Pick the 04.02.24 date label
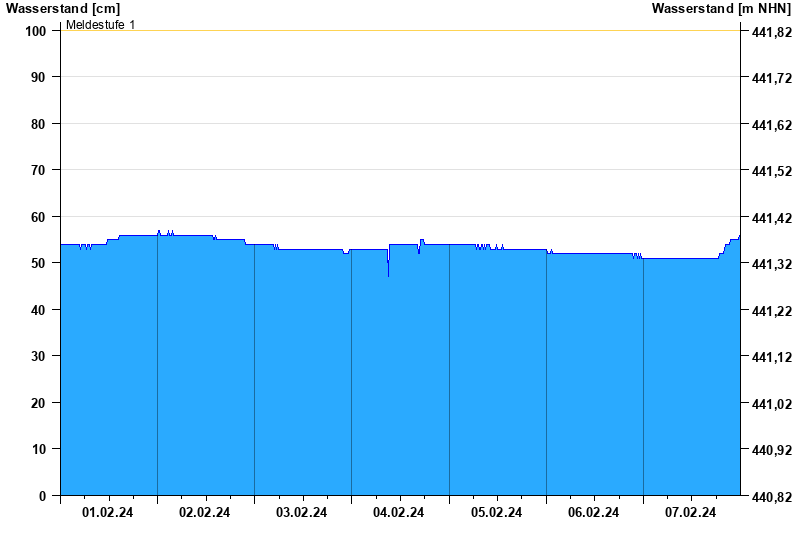 [399, 513]
